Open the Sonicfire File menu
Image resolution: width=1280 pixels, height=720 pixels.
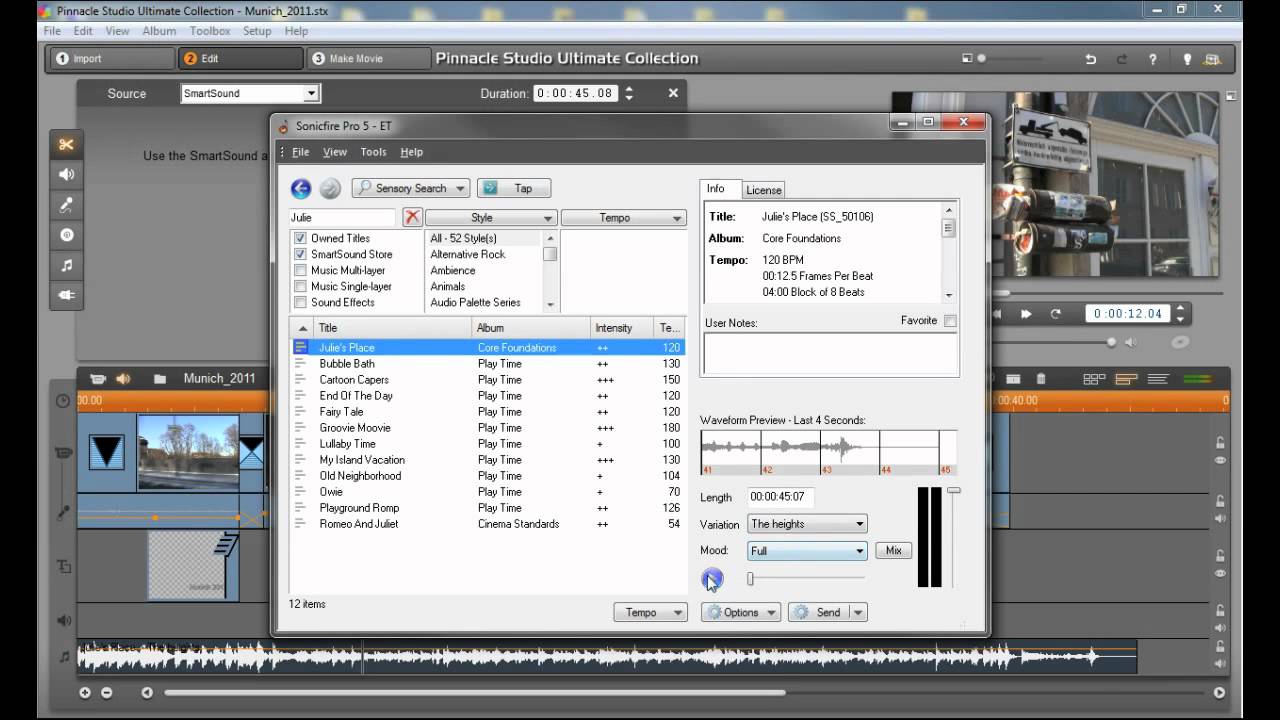click(300, 152)
